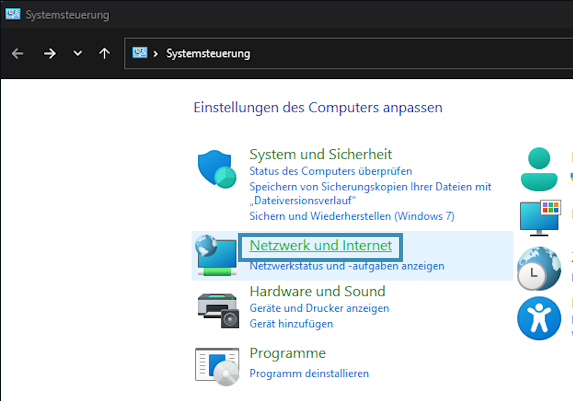This screenshot has height=401, width=573.
Task: Click the System und Sicherheit shield icon
Action: (x=217, y=169)
